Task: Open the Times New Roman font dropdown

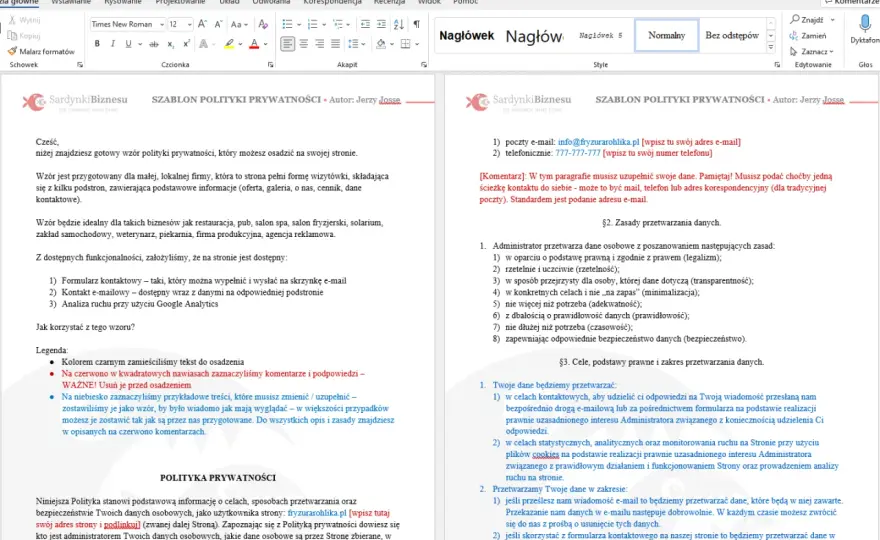Action: (162, 24)
